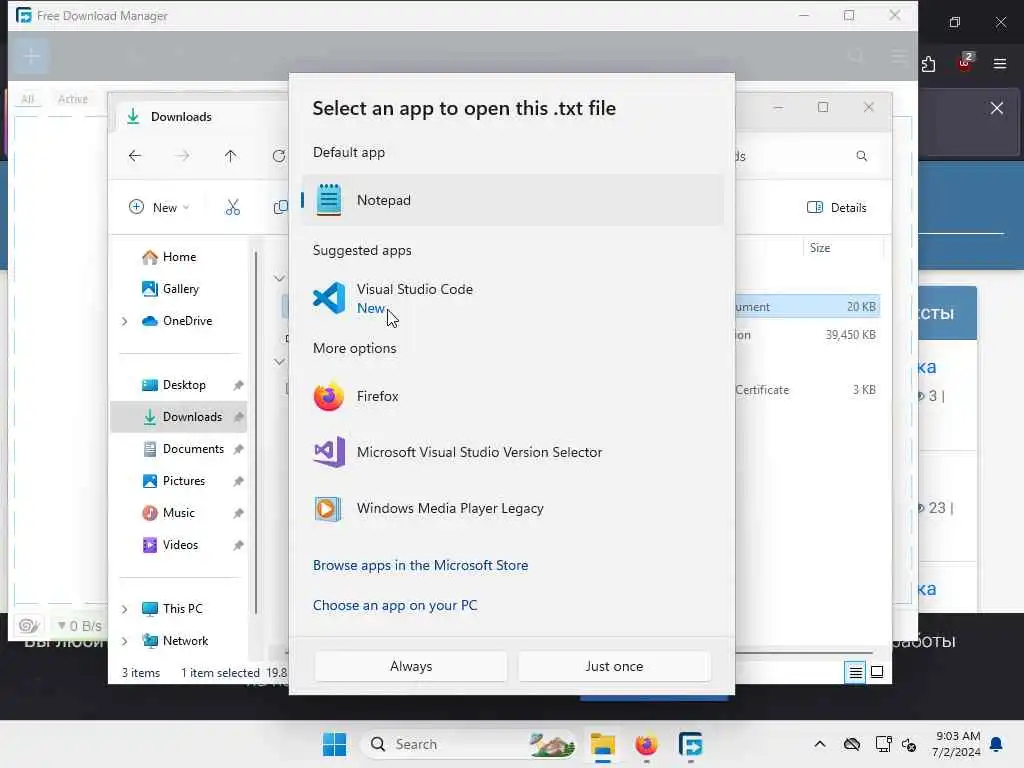This screenshot has width=1024, height=768.
Task: Open Documents quick access folder
Action: 193,449
